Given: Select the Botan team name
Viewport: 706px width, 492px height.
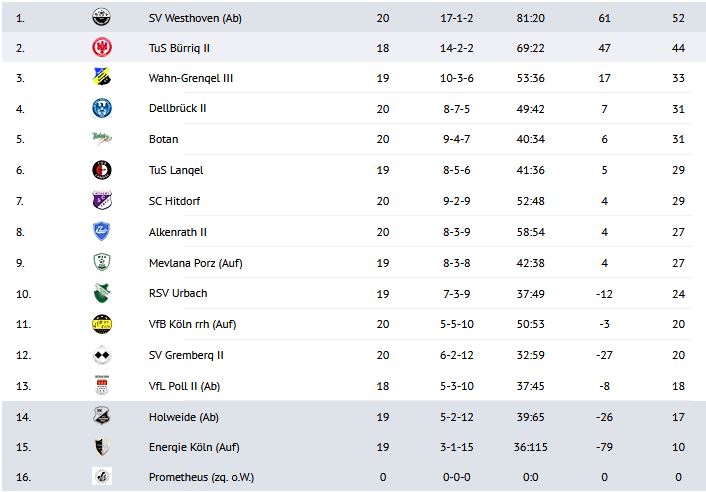Looking at the screenshot, I should click(x=163, y=139).
